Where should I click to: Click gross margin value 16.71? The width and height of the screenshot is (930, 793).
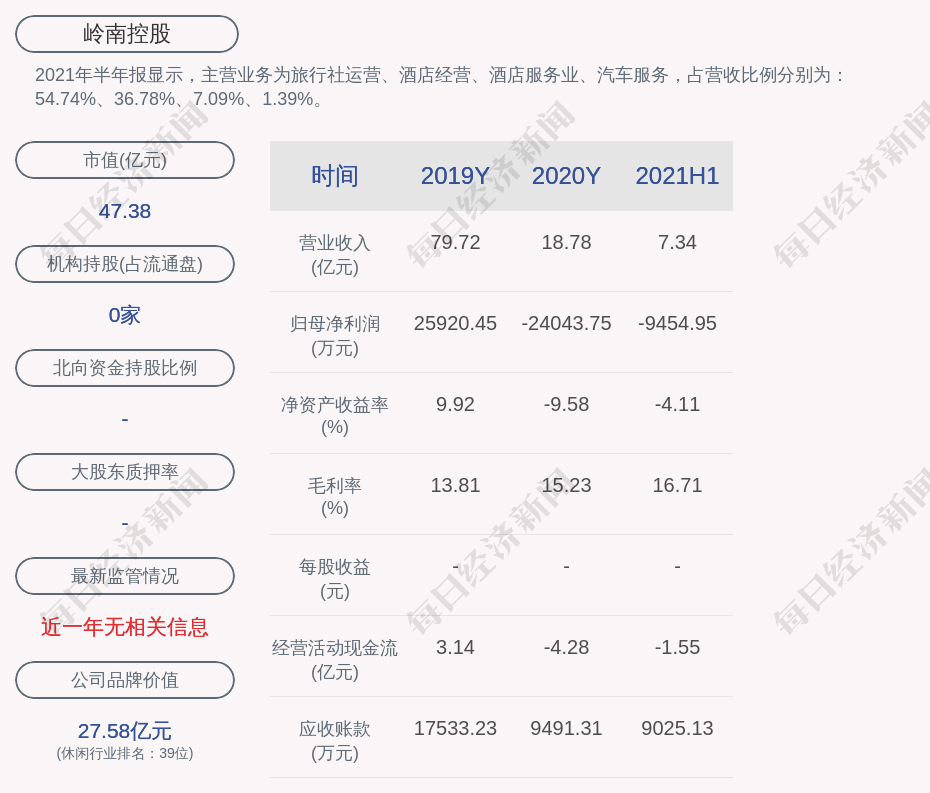tap(677, 485)
